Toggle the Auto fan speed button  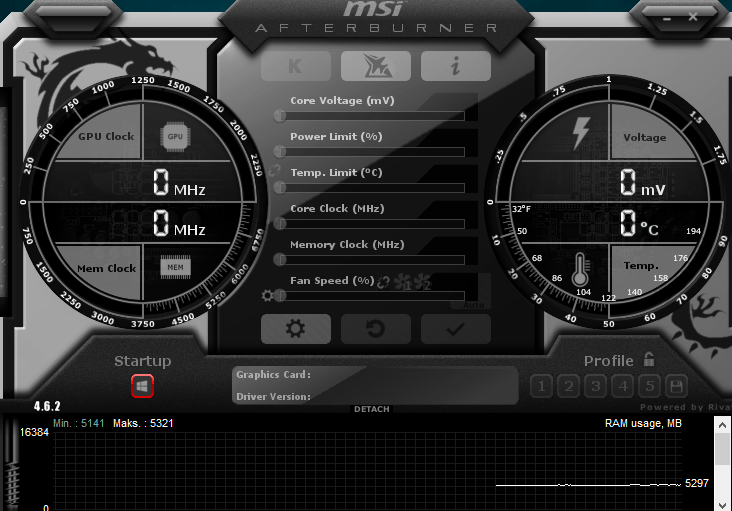coord(473,305)
